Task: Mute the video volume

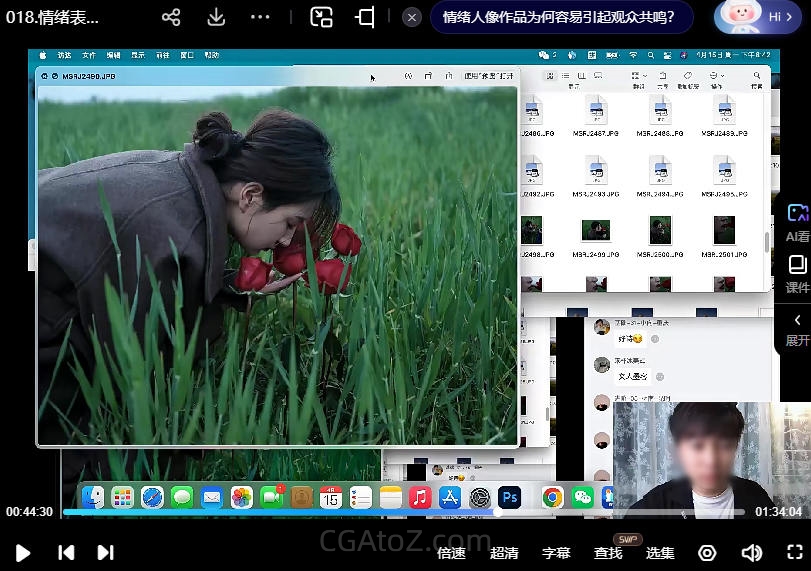Action: coord(751,553)
